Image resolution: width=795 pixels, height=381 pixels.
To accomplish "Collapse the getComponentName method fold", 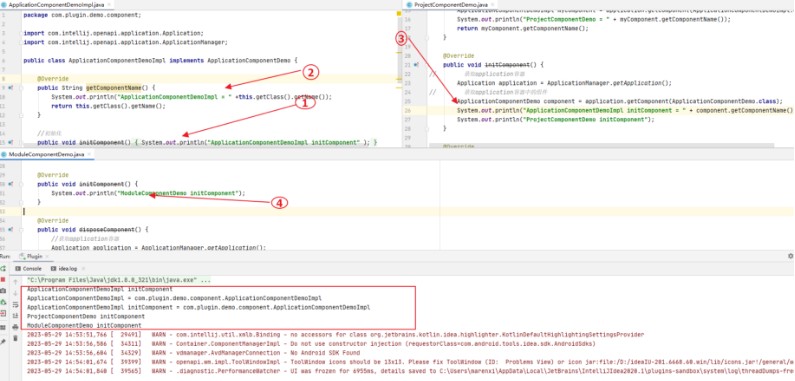I will [21, 88].
